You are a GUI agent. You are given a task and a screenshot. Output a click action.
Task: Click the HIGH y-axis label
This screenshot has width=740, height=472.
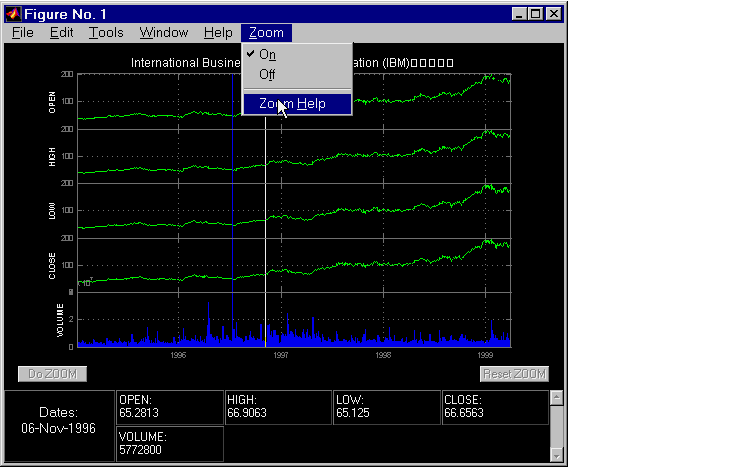click(x=52, y=157)
